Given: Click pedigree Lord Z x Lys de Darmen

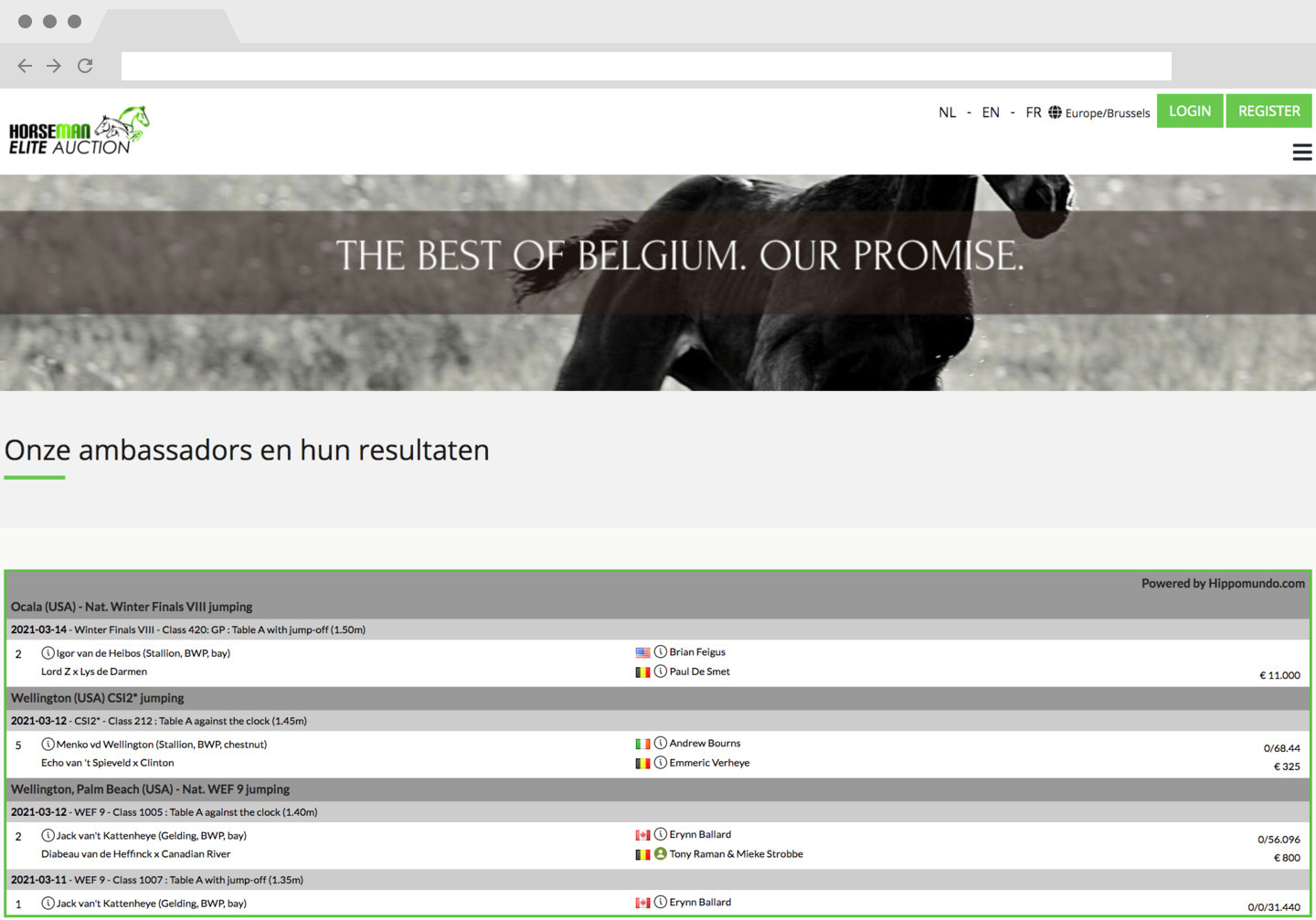Looking at the screenshot, I should [94, 671].
